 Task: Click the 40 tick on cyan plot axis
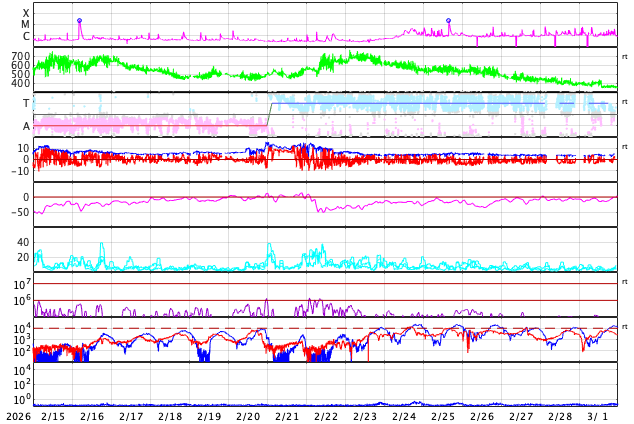(23, 242)
